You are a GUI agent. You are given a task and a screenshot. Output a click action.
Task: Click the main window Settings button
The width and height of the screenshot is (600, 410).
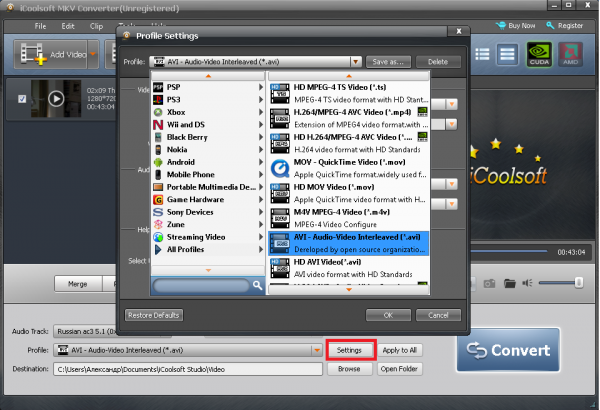coord(349,350)
